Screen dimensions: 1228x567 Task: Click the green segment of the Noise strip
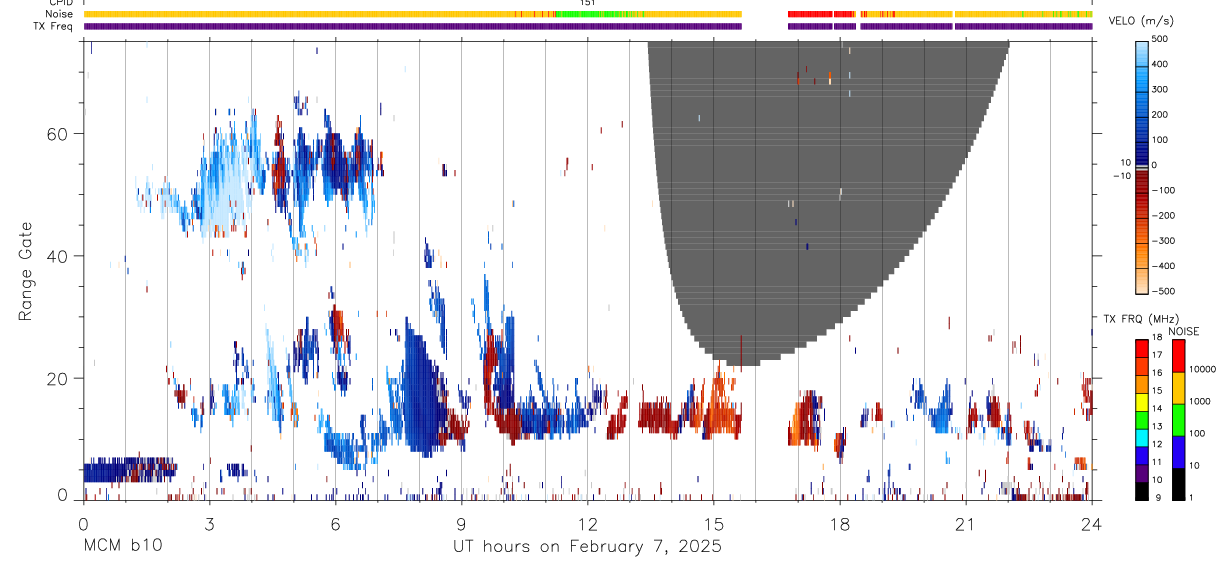tap(588, 14)
